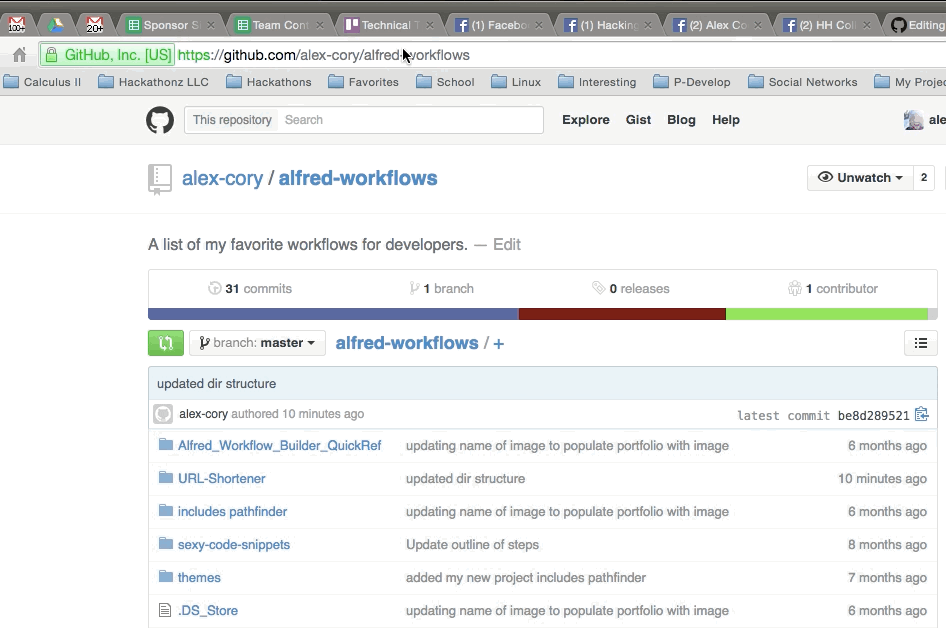Click the sexy-code-snippets folder icon

[166, 544]
